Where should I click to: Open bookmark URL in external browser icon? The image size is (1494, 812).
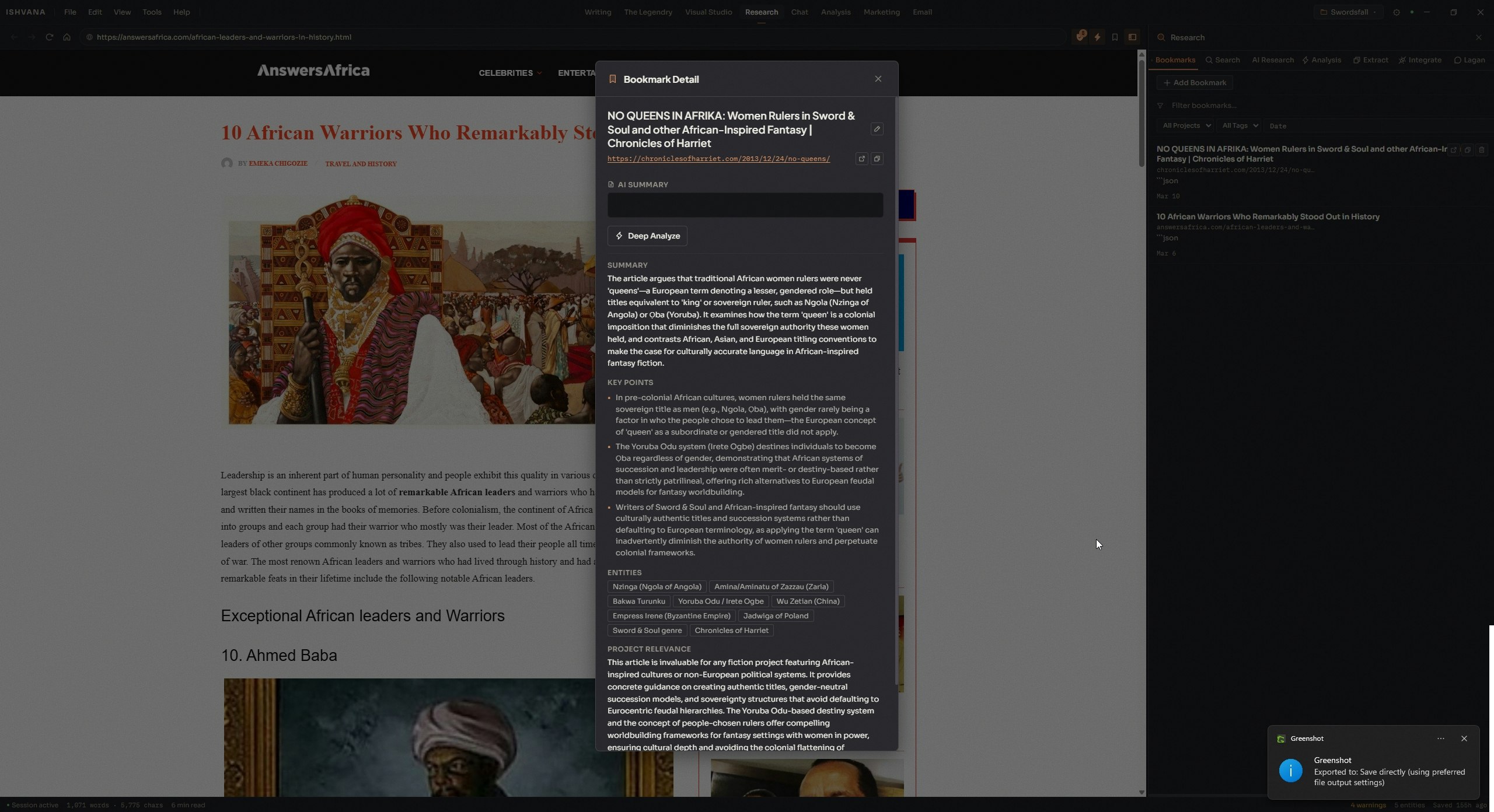click(861, 159)
